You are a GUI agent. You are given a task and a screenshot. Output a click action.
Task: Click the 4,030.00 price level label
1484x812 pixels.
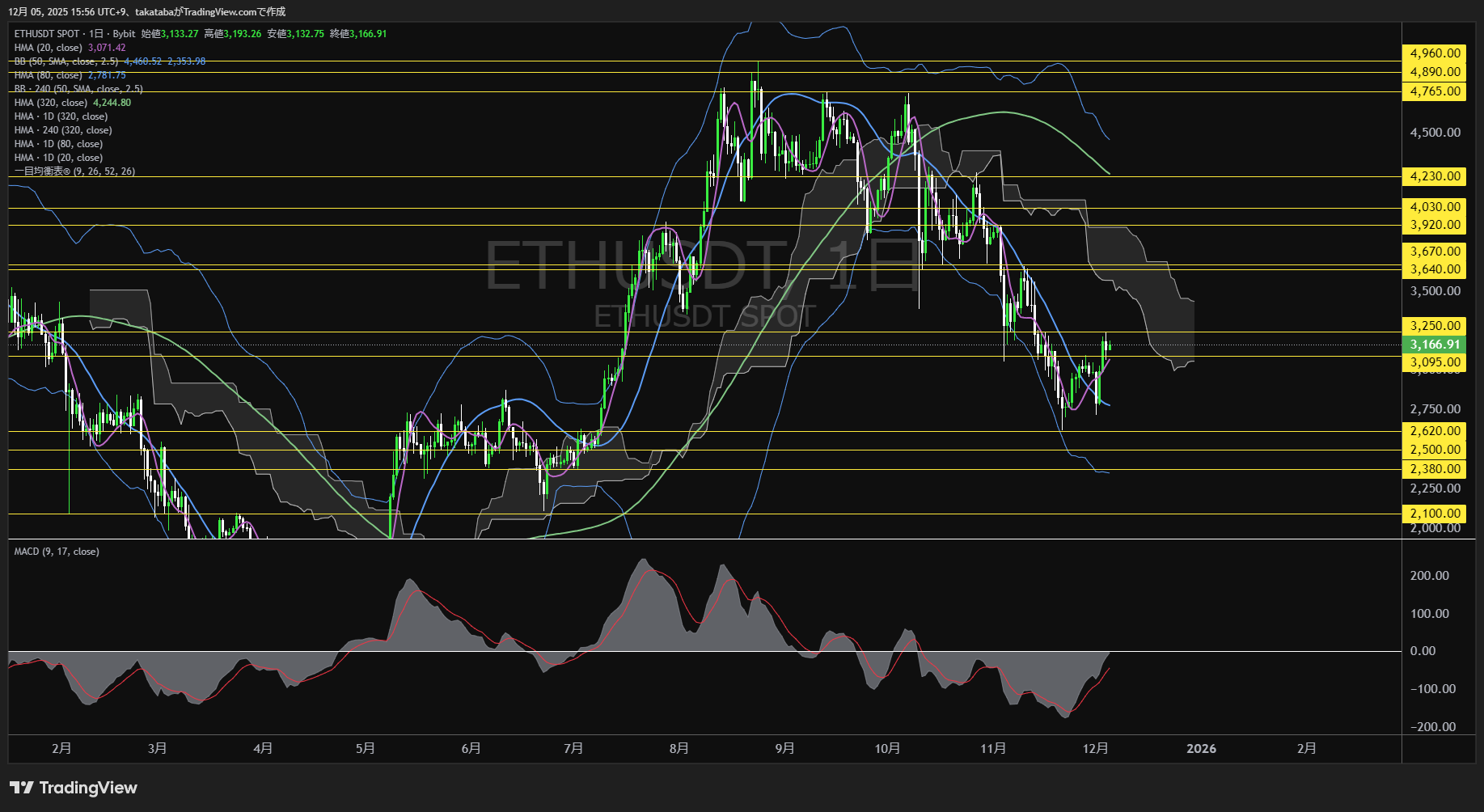pos(1435,207)
